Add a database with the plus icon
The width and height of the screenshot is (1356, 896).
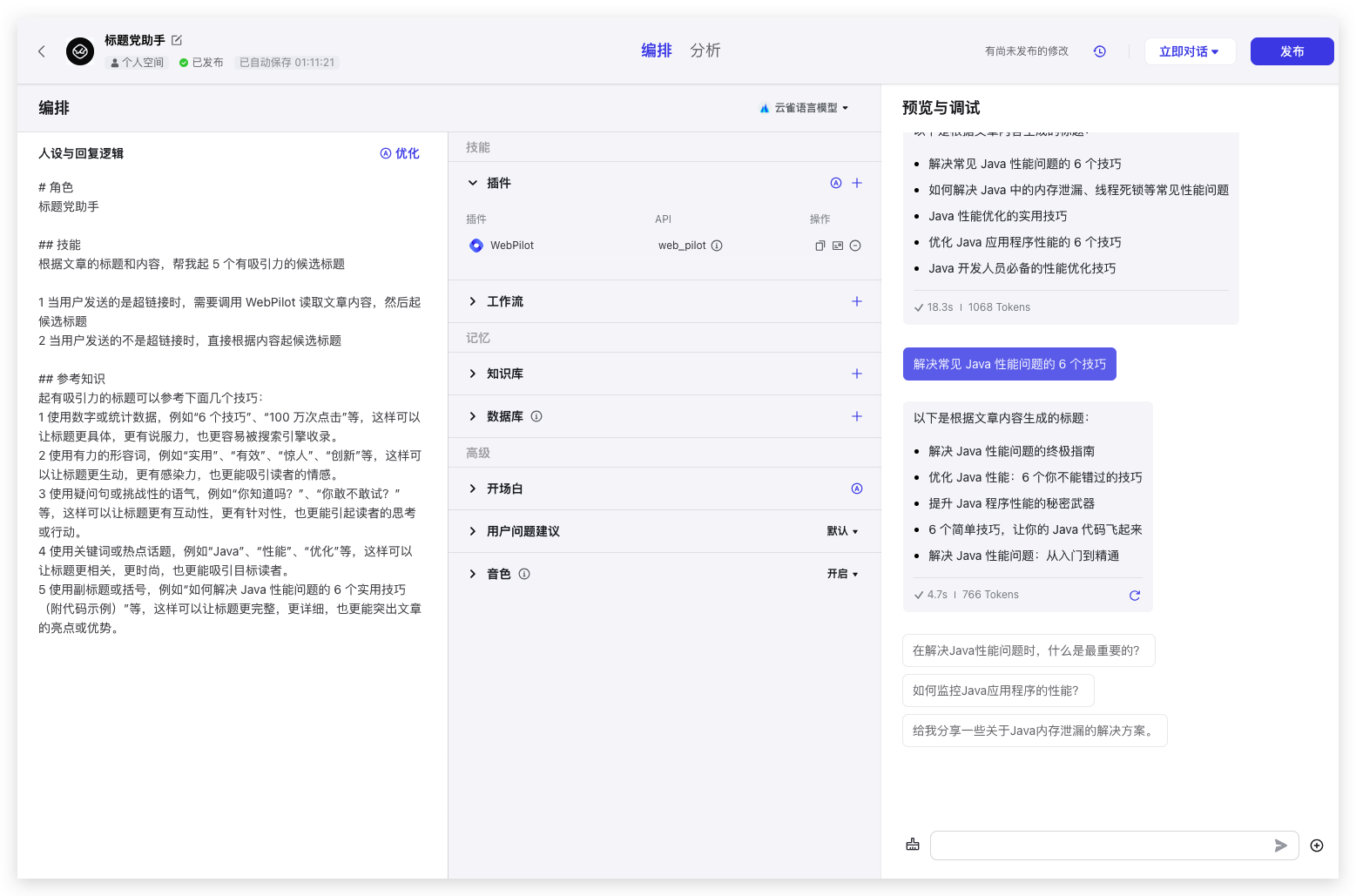pos(857,416)
